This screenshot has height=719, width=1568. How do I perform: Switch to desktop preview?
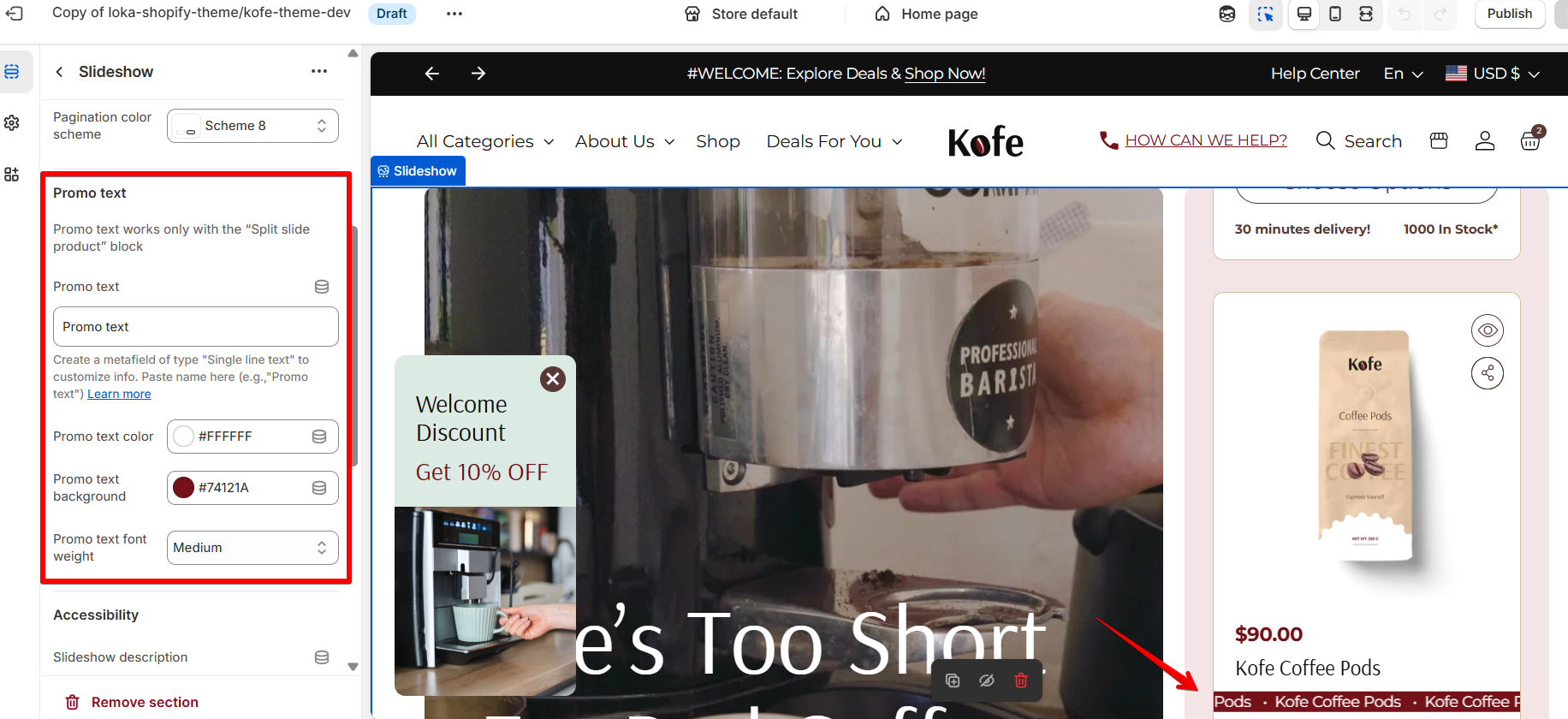(1304, 14)
